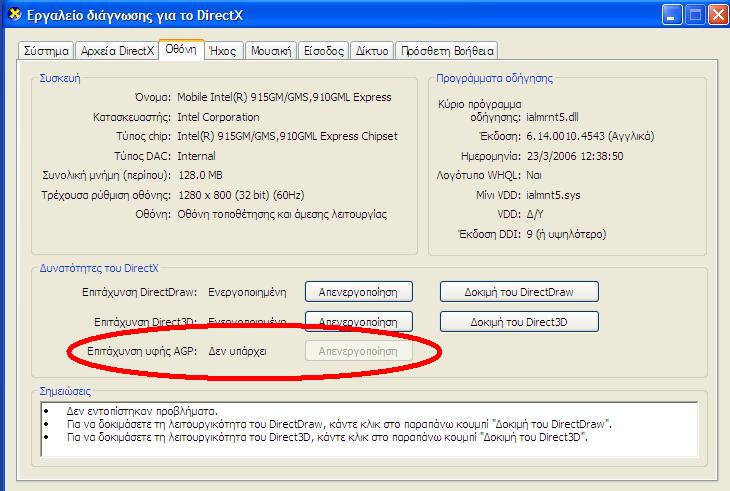Run Δοκιμή του DirectDraw test
Viewport: 730px width, 491px height.
point(519,292)
